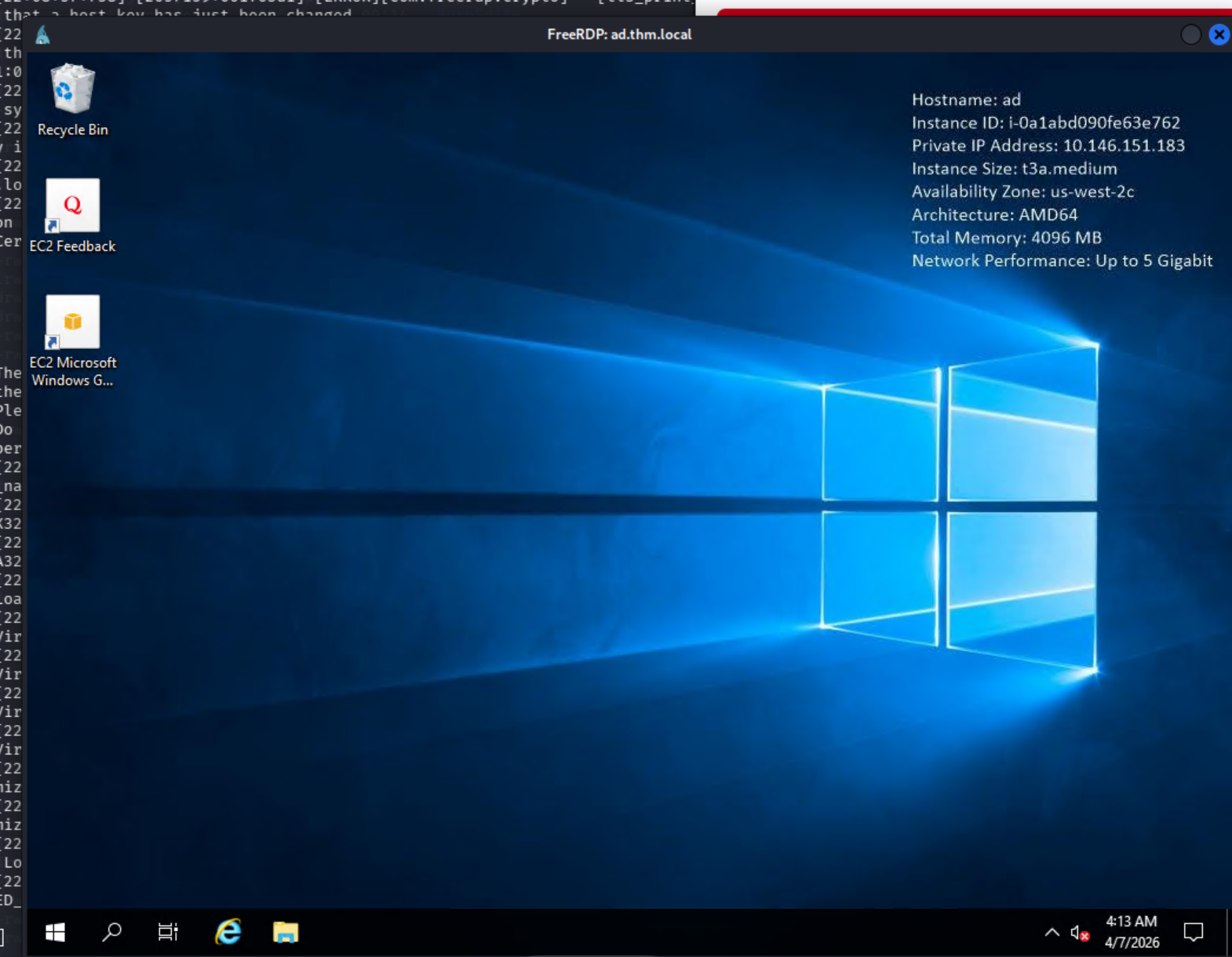Image resolution: width=1232 pixels, height=957 pixels.
Task: Click the Private IP Address 10.146.151.183 text
Action: pos(1048,145)
